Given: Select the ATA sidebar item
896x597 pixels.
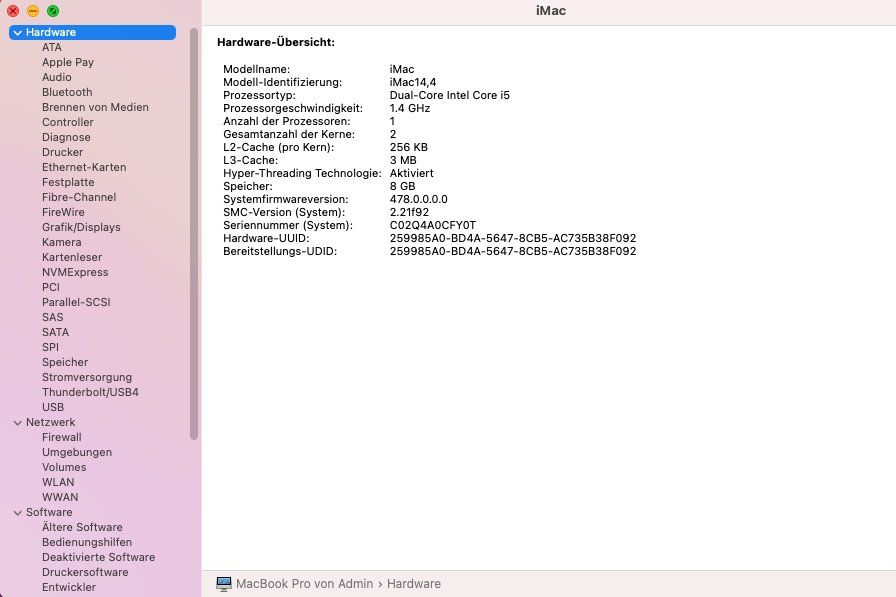Looking at the screenshot, I should coord(51,47).
